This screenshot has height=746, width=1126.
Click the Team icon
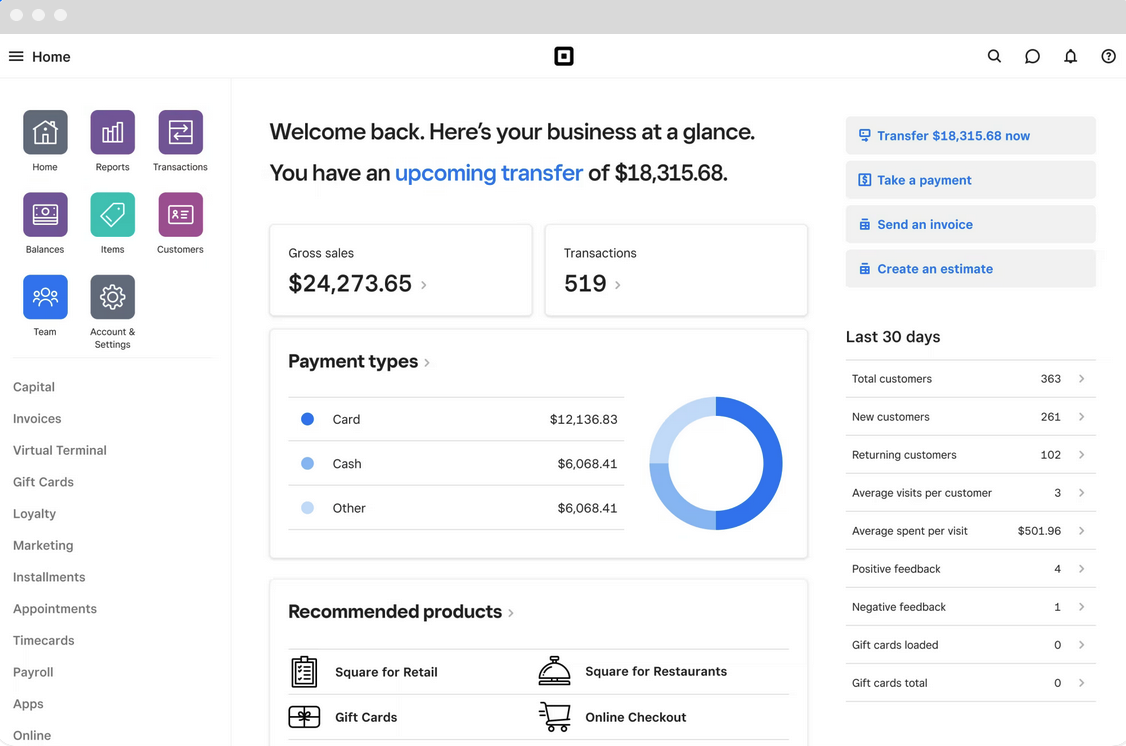(45, 297)
